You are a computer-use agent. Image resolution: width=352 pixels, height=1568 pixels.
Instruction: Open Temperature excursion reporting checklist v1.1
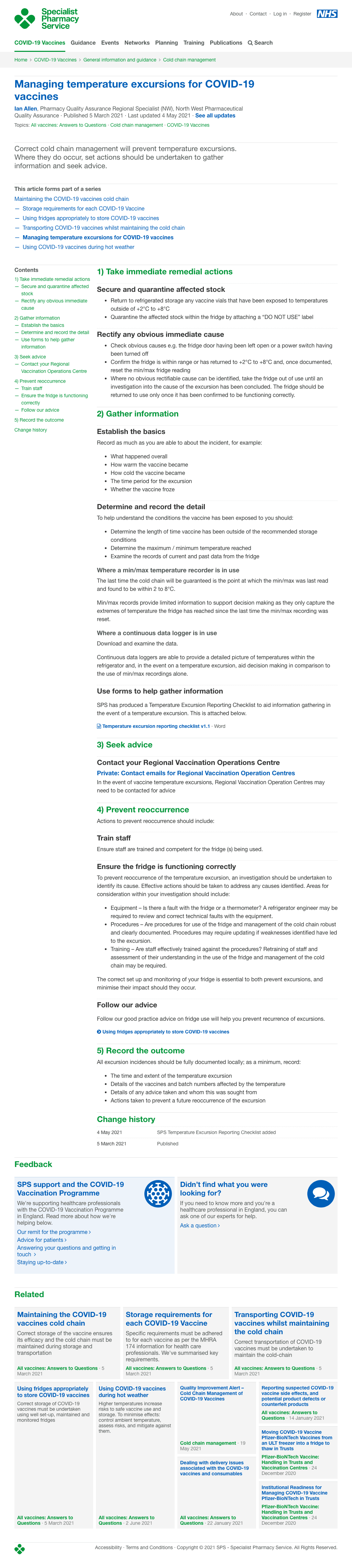pos(156,726)
